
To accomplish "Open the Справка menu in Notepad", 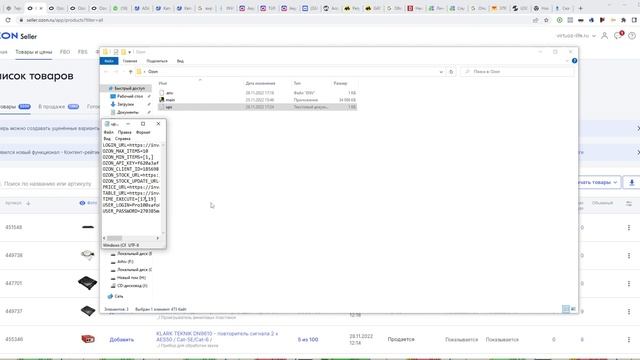I will point(122,139).
